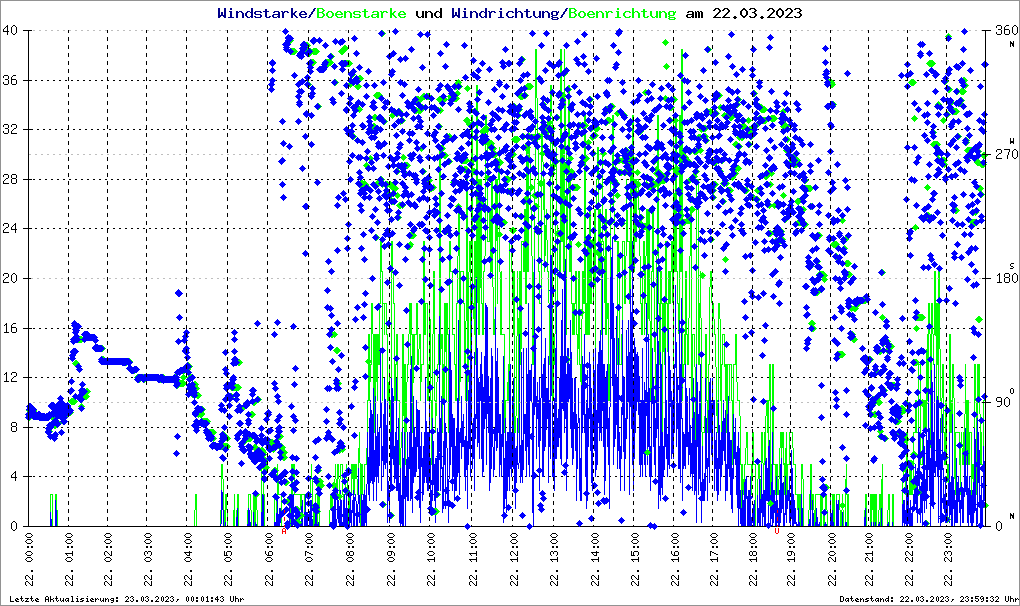Image resolution: width=1020 pixels, height=606 pixels.
Task: Click the "Letzte Aktualisierung" timestamp in the footer
Action: coord(127,599)
